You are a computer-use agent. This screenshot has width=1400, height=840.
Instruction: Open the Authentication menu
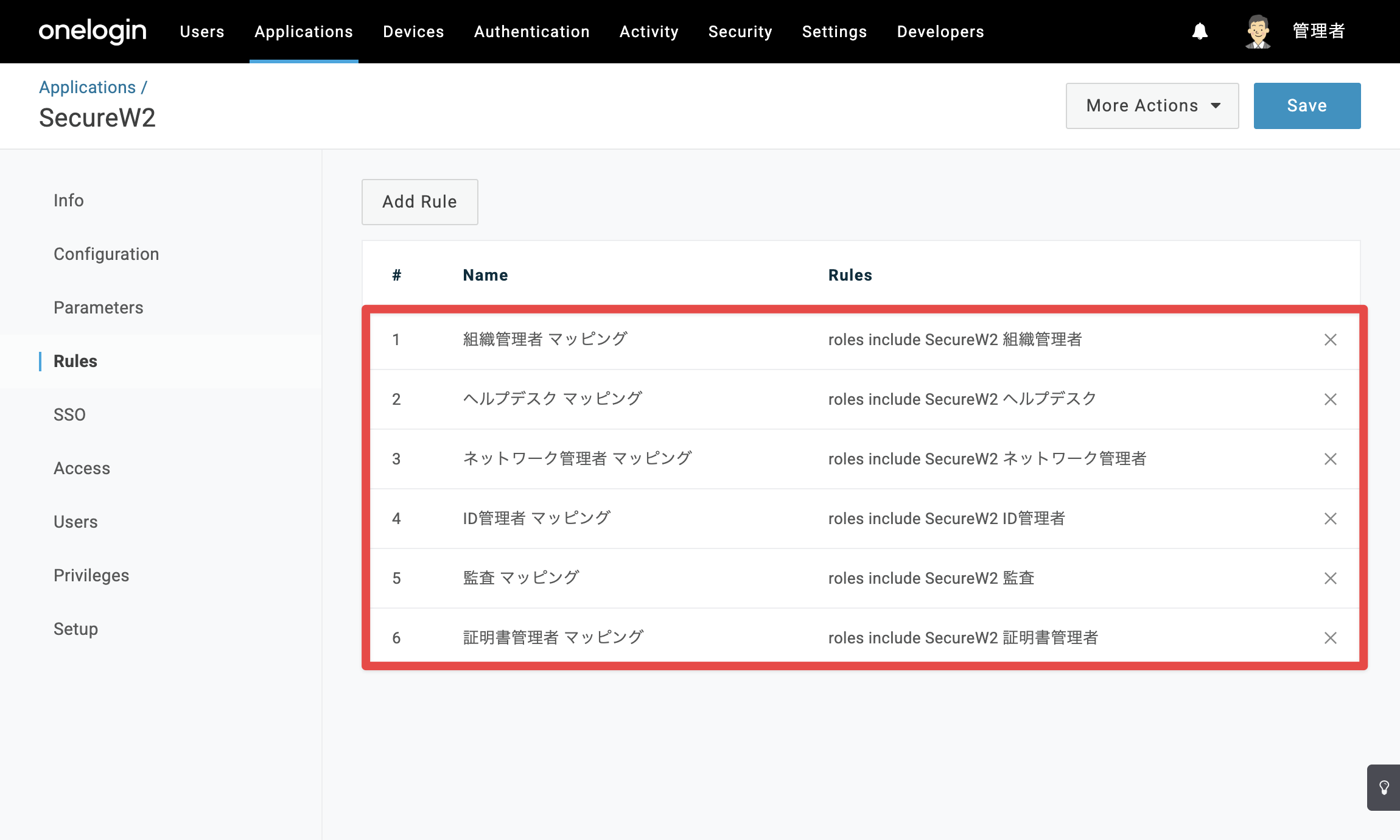click(532, 32)
